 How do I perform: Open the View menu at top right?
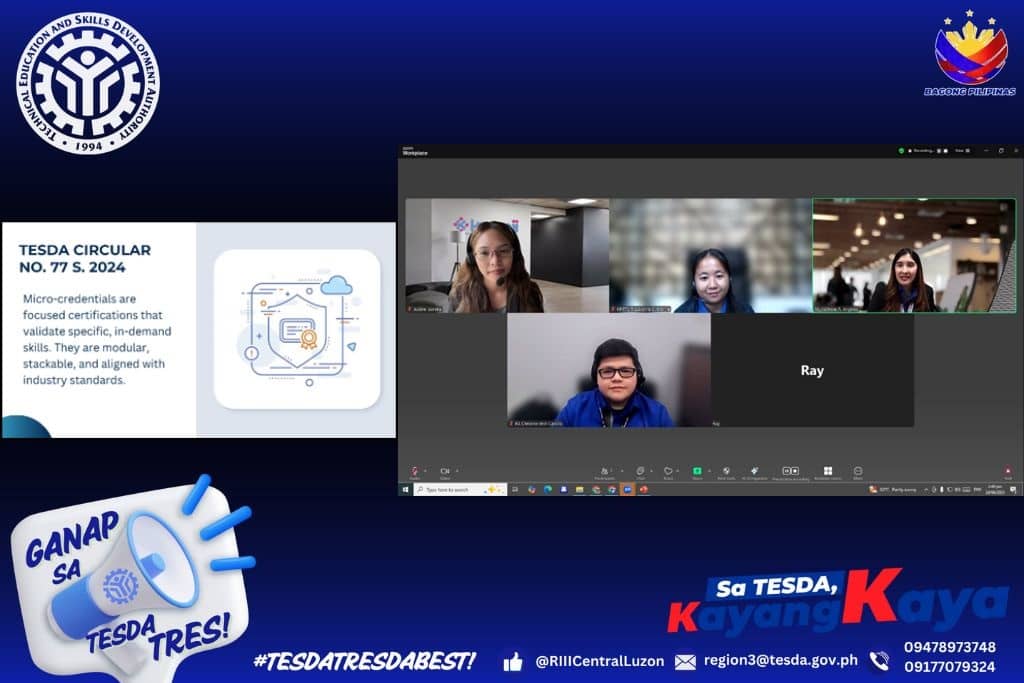(x=959, y=151)
